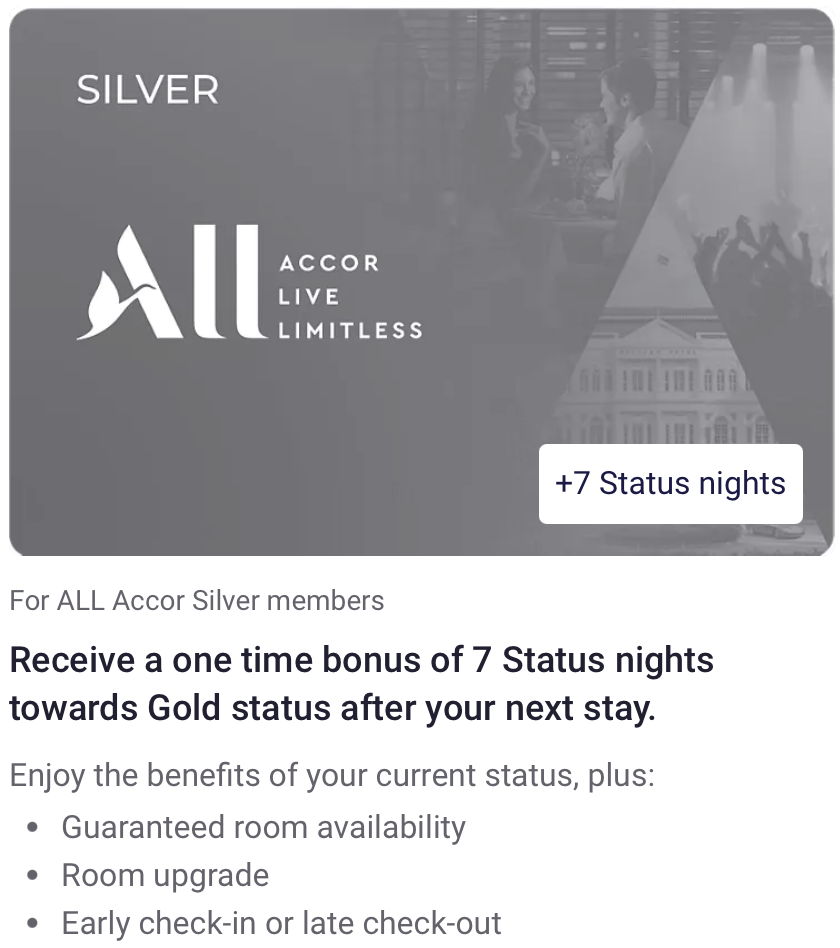Click the hotel building image on card
Image resolution: width=840 pixels, height=948 pixels.
(660, 380)
